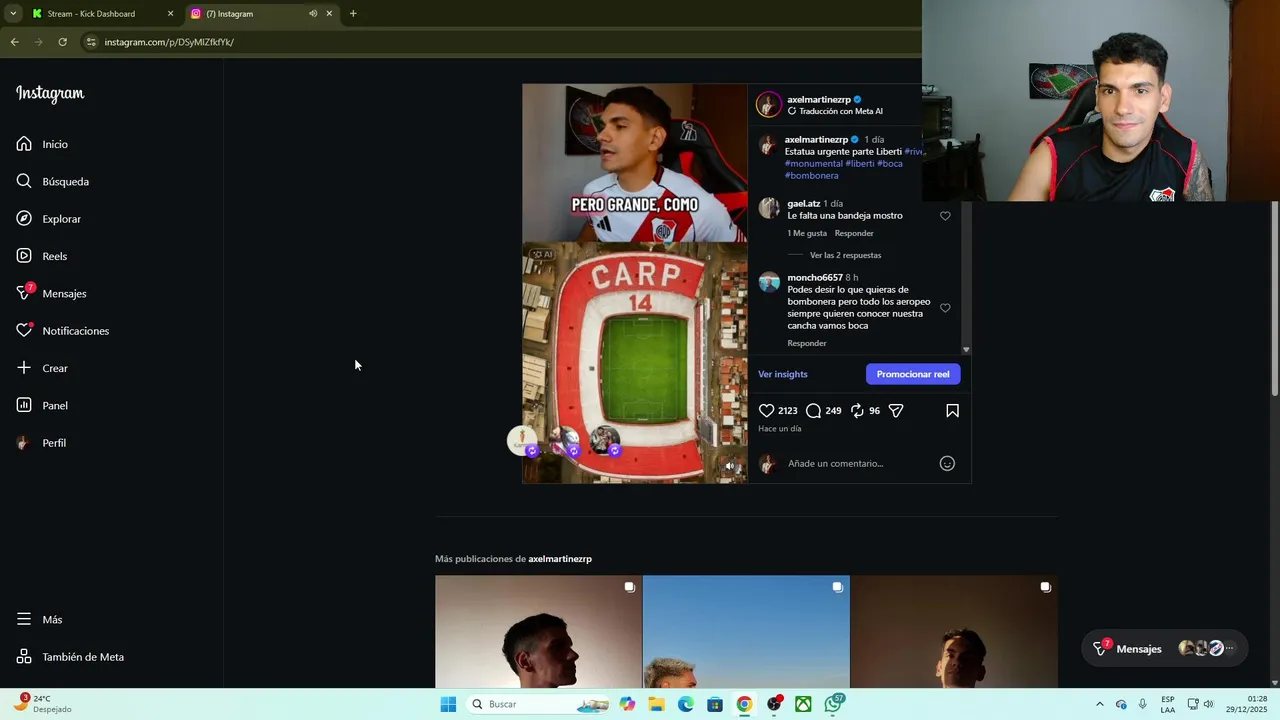This screenshot has height=720, width=1280.
Task: Go to Perfil in the sidebar
Action: pos(41,443)
